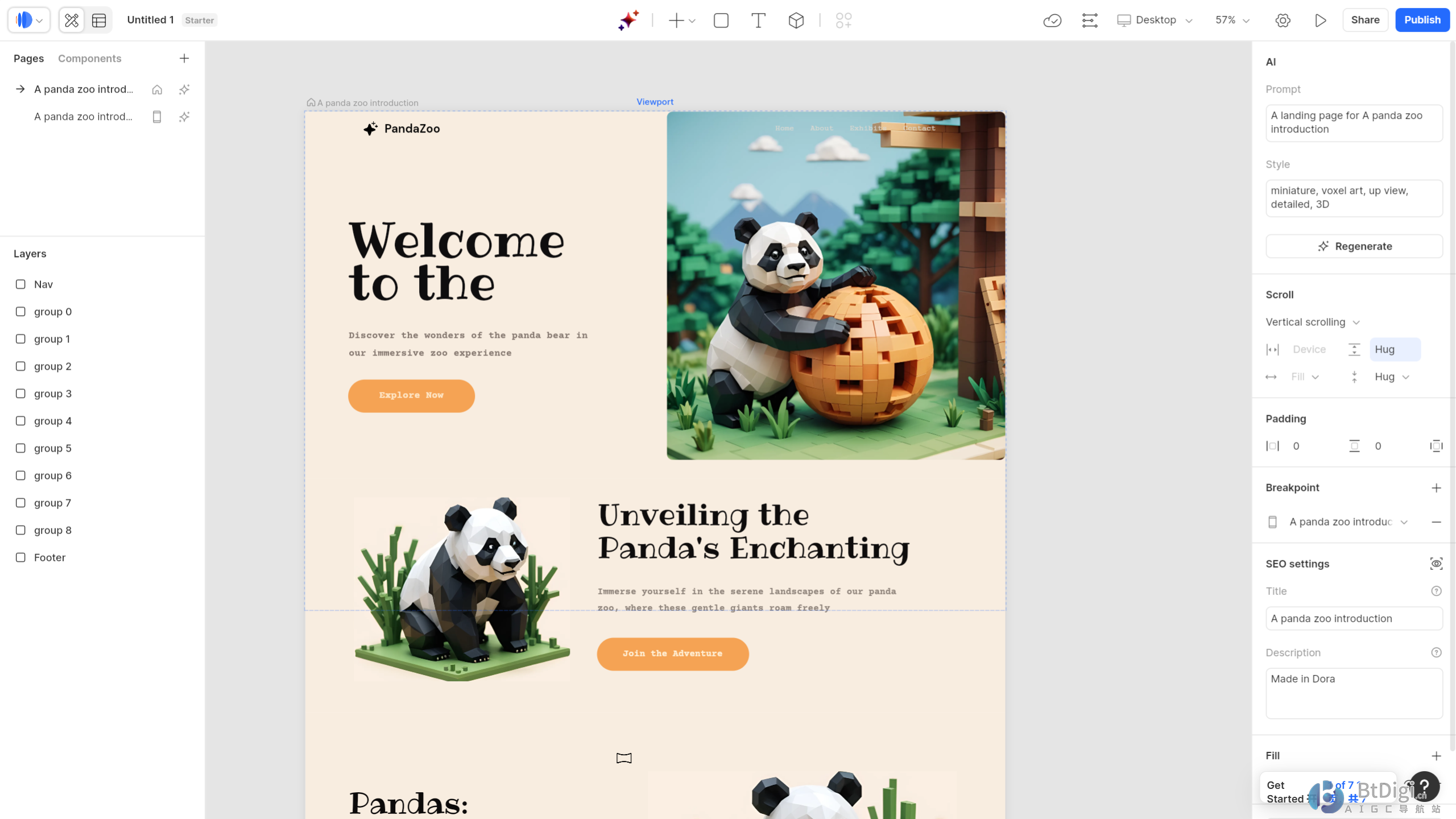
Task: Select the frame rectangle tool
Action: tap(721, 20)
